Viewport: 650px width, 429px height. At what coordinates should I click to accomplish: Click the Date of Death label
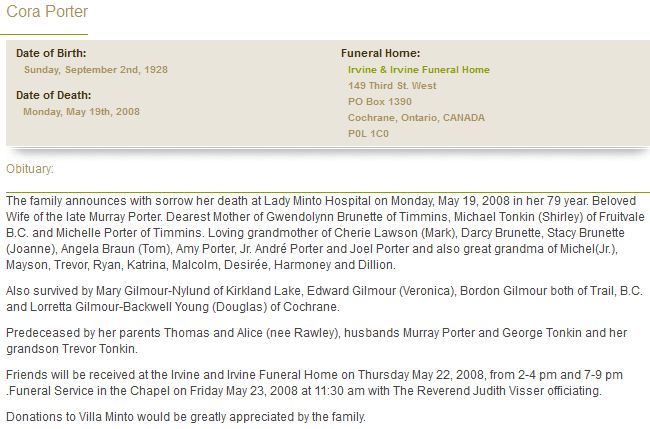54,95
